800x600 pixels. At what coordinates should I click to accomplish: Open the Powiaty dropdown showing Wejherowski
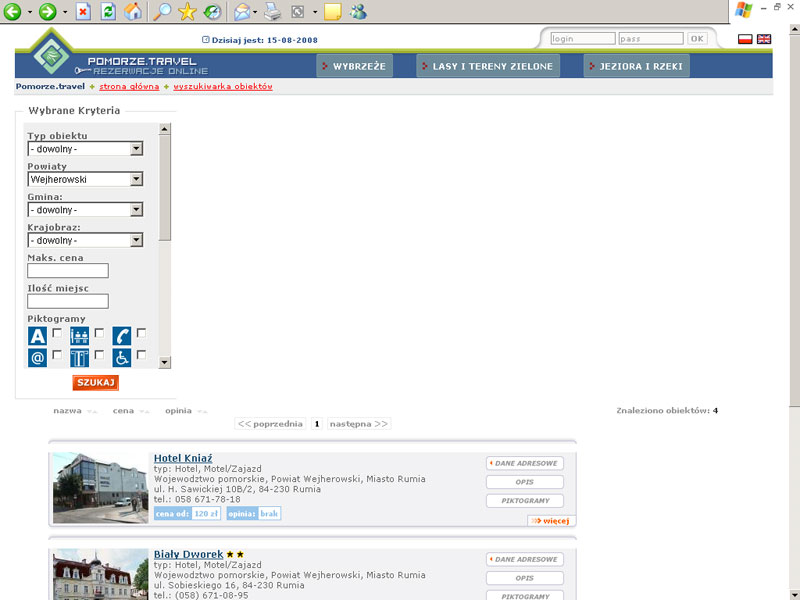click(x=85, y=179)
